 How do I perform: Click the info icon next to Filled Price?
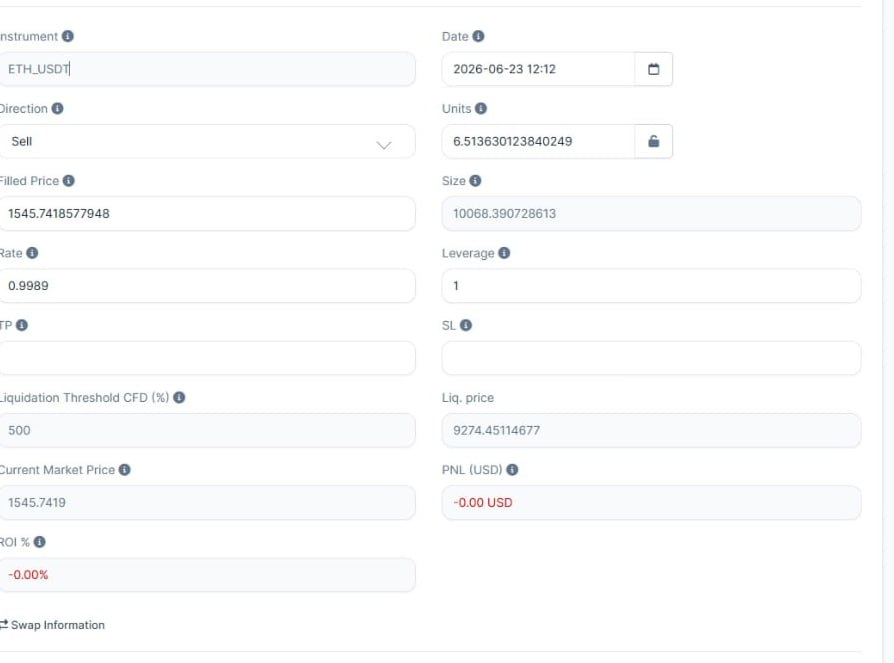tap(68, 181)
